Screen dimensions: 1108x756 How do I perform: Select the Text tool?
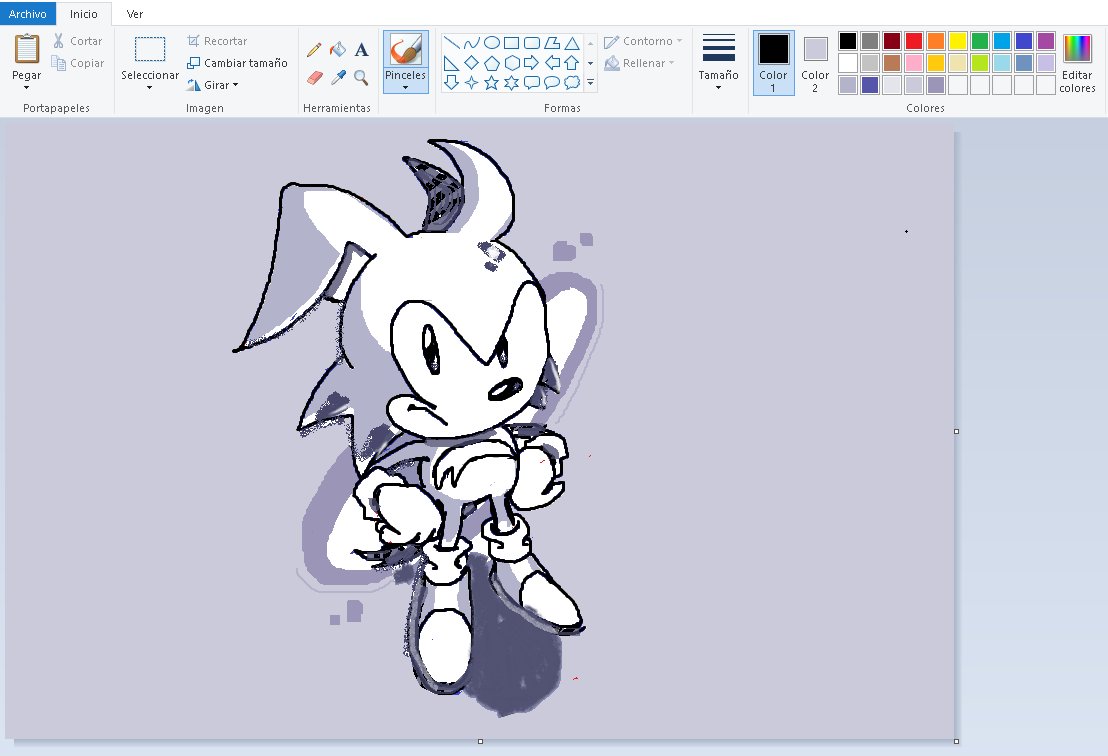(361, 49)
